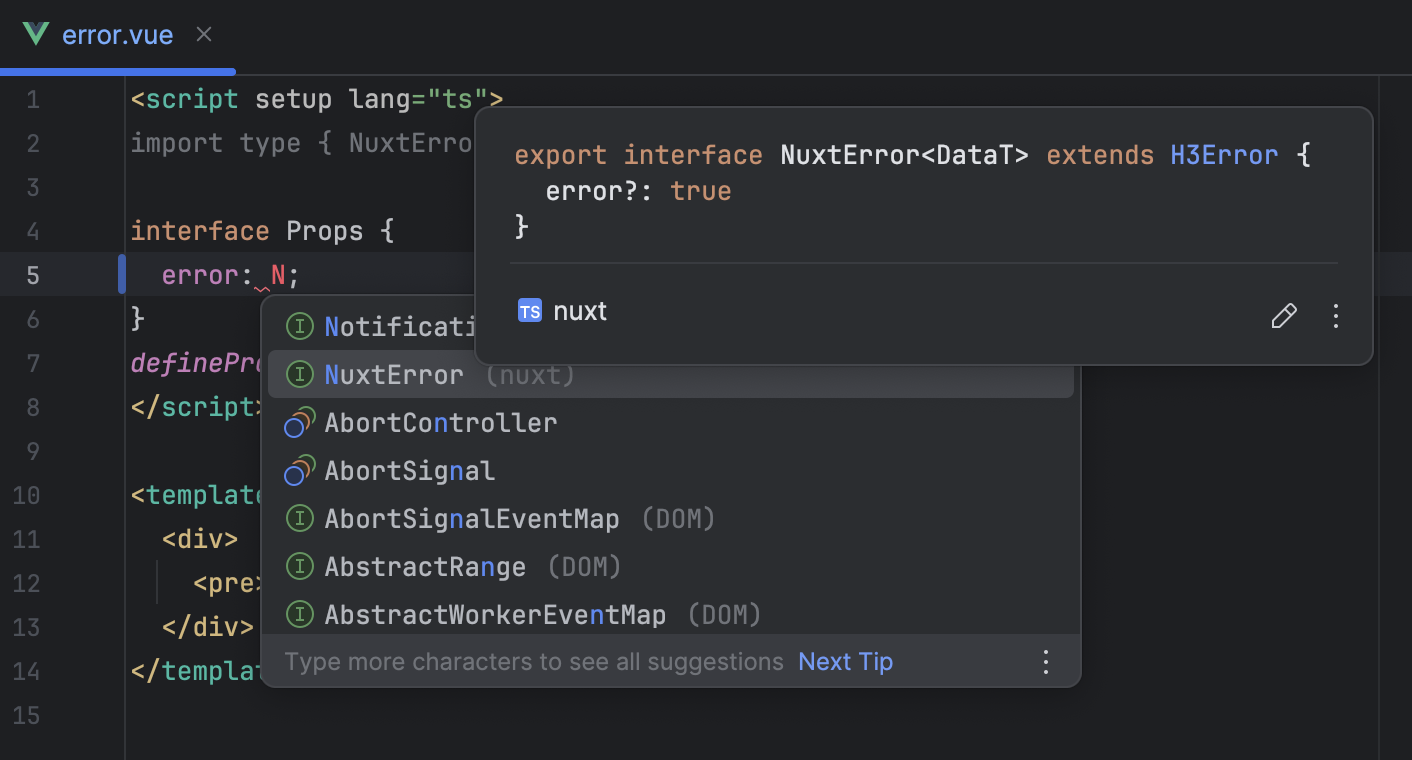Open the kebab menu in the documentation popup
1412x760 pixels.
(x=1336, y=315)
